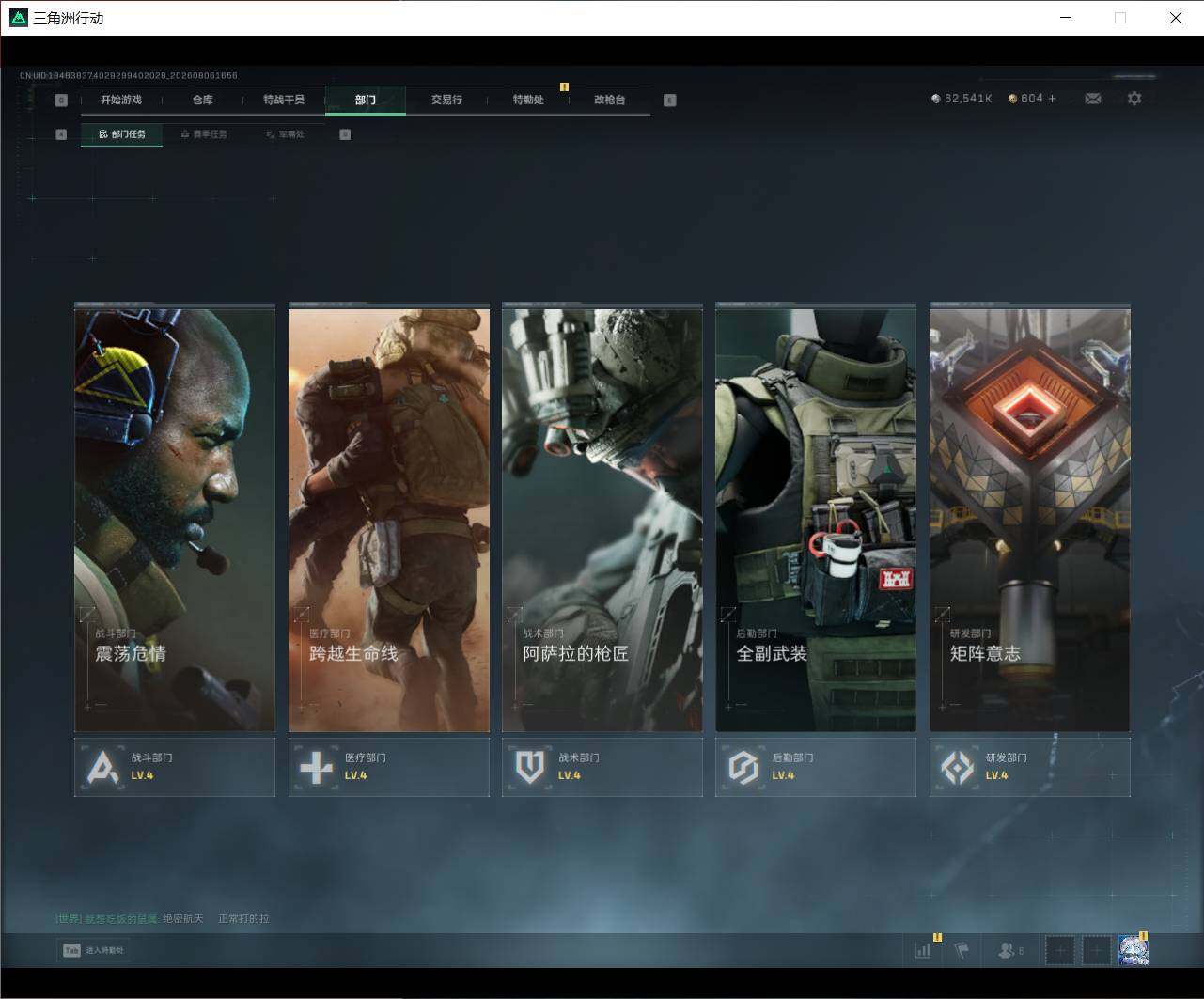This screenshot has width=1204, height=999.
Task: Open the 阿萨拉的枪匠 tactical department card
Action: [x=602, y=518]
